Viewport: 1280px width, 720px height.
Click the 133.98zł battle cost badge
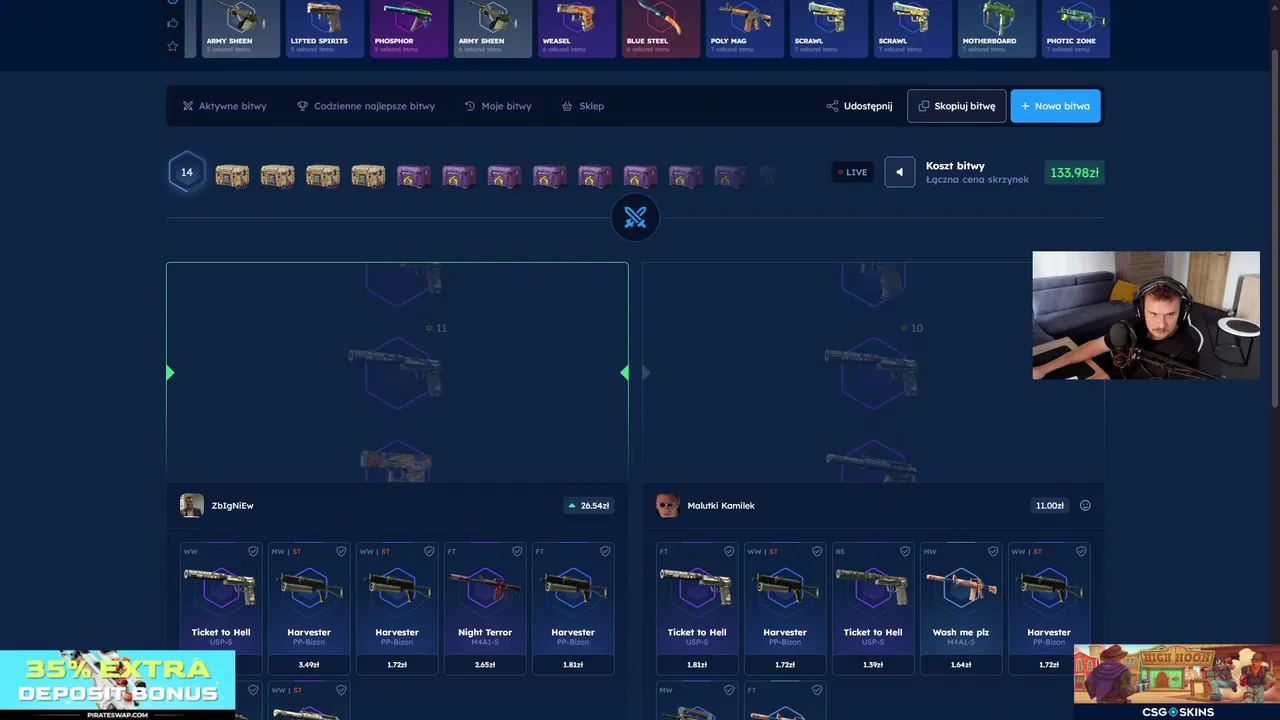pyautogui.click(x=1075, y=173)
